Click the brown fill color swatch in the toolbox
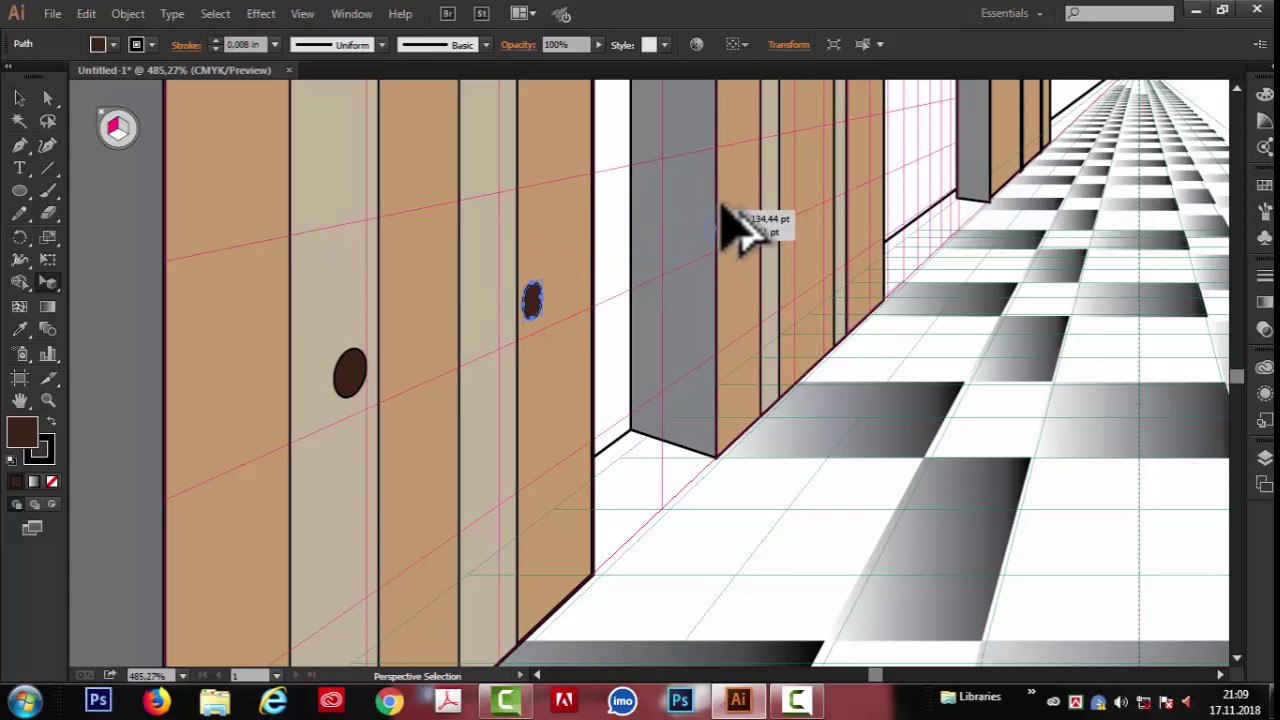Viewport: 1280px width, 720px height. pyautogui.click(x=21, y=432)
